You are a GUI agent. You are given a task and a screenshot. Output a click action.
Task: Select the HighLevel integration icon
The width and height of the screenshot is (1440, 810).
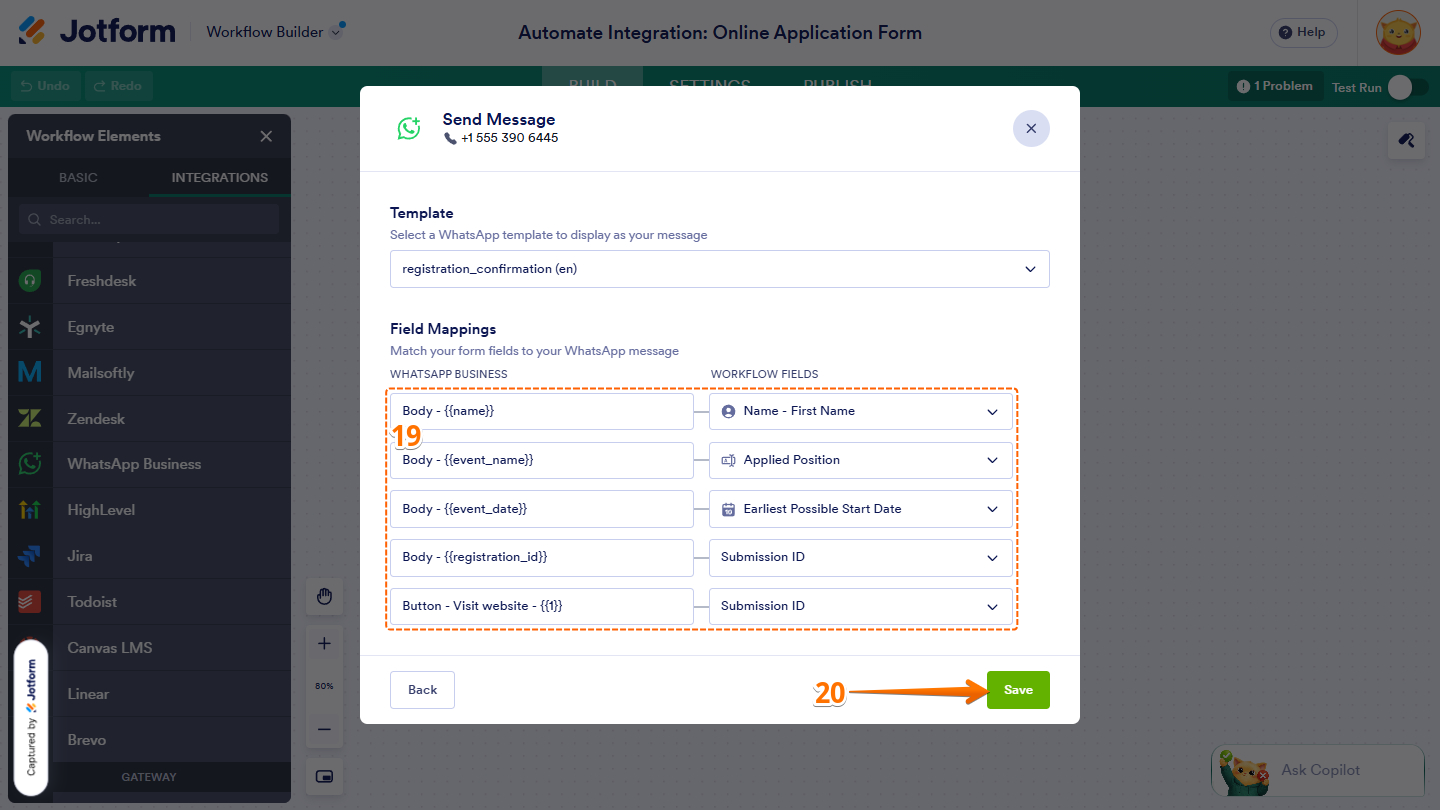30,510
